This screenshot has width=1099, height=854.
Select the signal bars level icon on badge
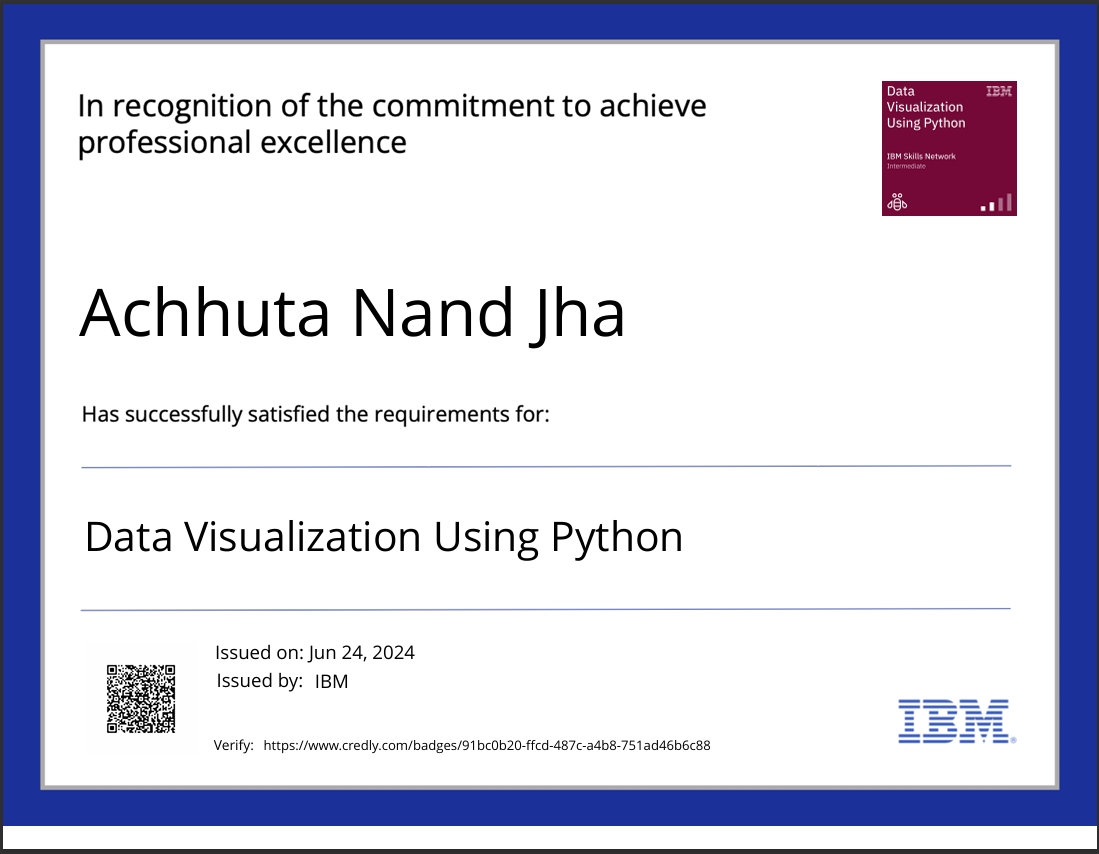tap(994, 203)
